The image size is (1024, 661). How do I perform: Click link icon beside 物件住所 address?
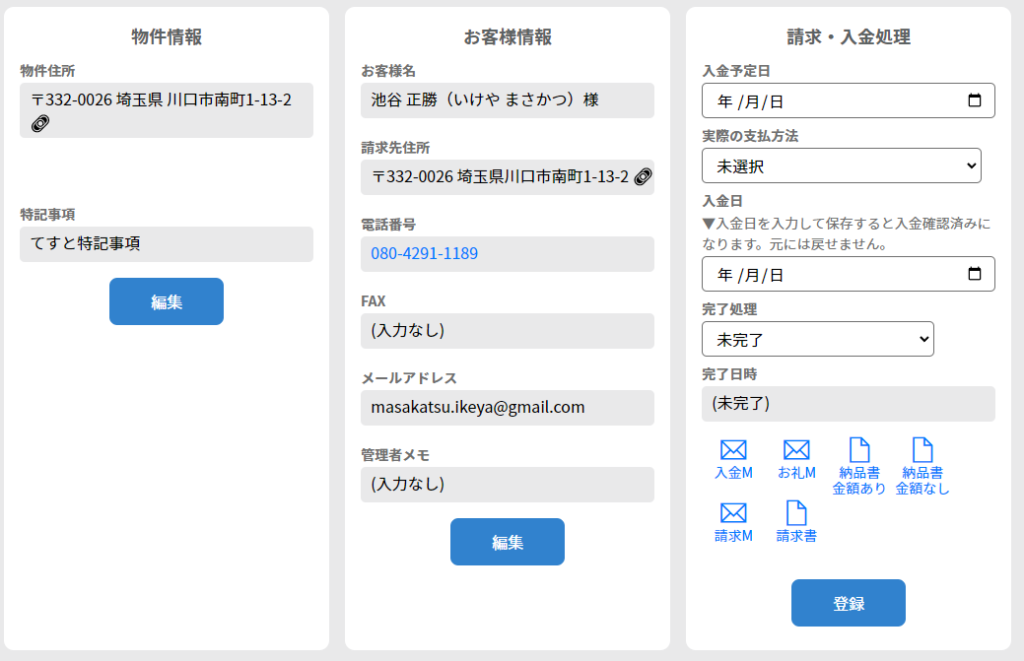41,123
